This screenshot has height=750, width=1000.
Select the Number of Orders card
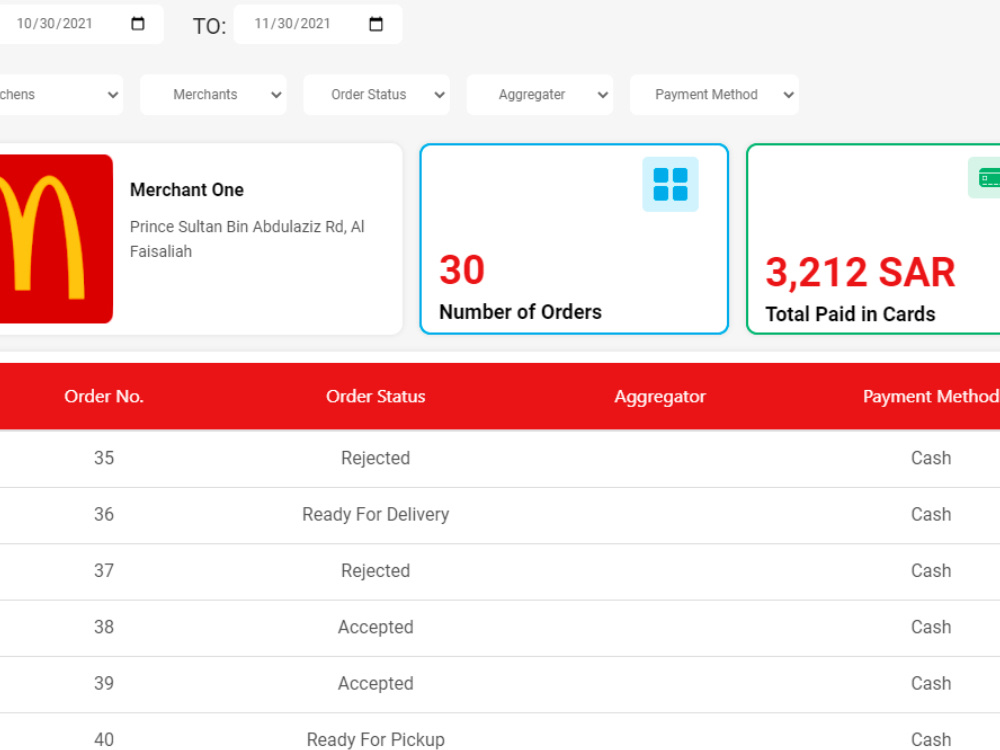coord(574,239)
